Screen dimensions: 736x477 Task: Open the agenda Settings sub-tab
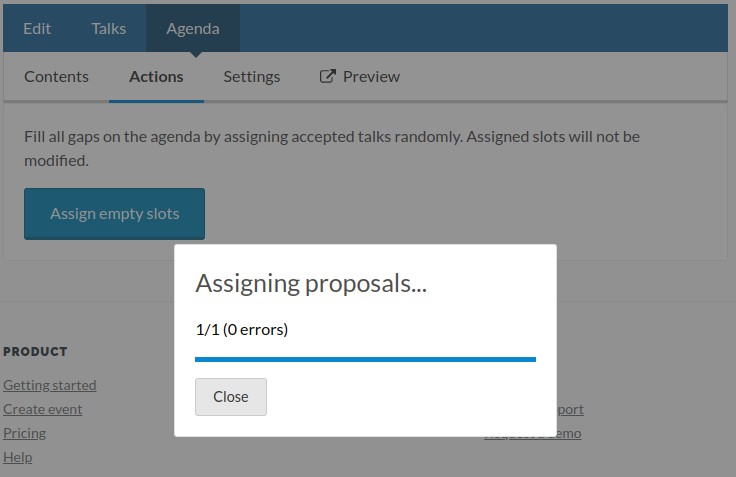tap(252, 77)
